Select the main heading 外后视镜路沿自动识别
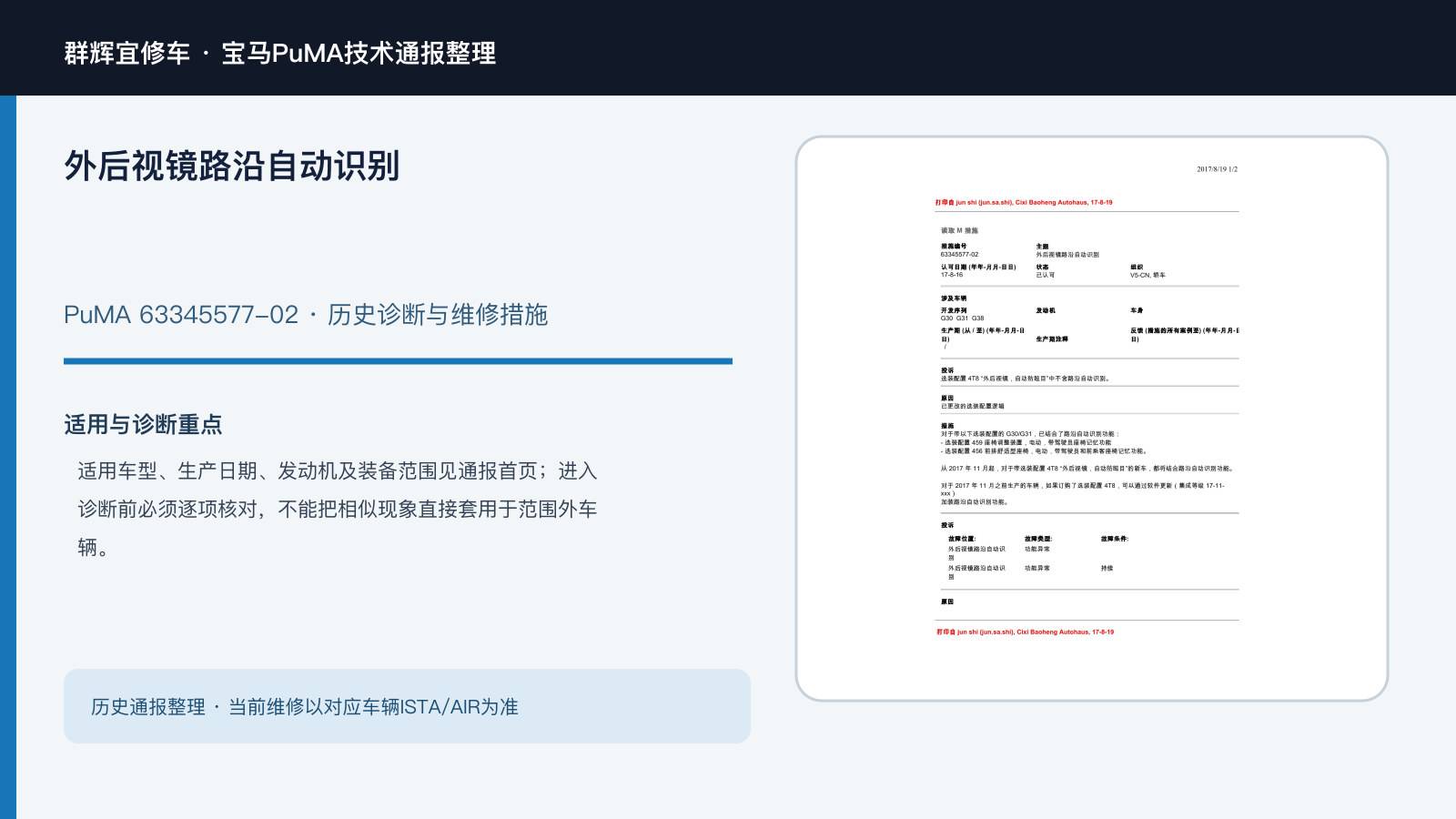 point(232,166)
